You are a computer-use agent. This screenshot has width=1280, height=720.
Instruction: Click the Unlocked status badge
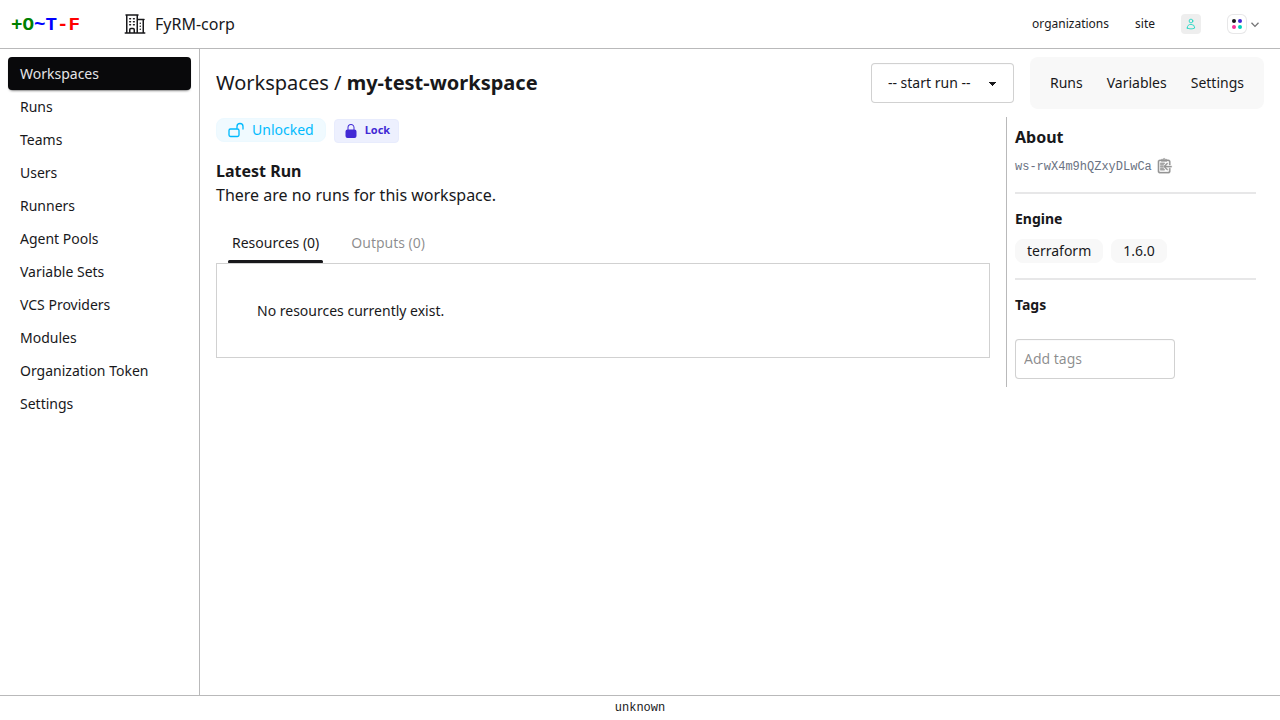271,130
